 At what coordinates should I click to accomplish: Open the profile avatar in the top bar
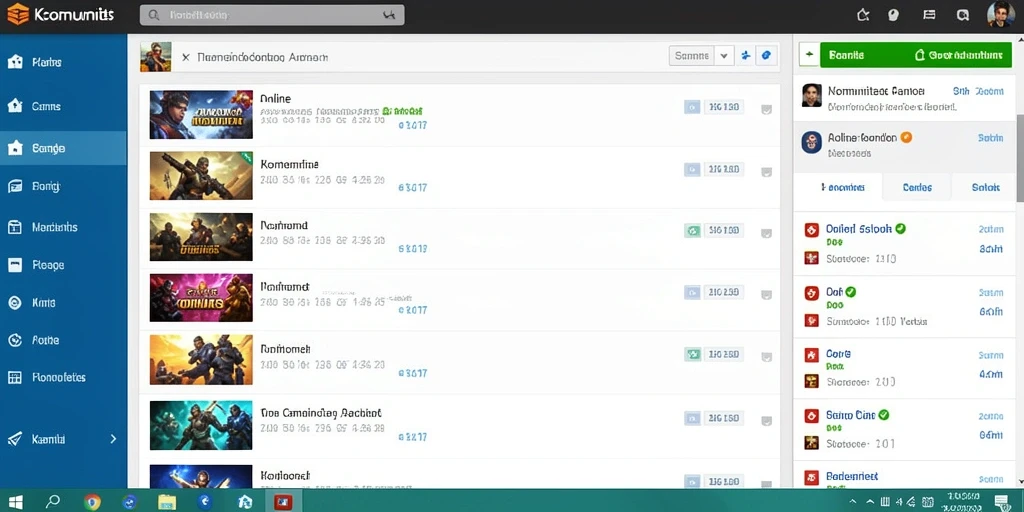click(1000, 14)
